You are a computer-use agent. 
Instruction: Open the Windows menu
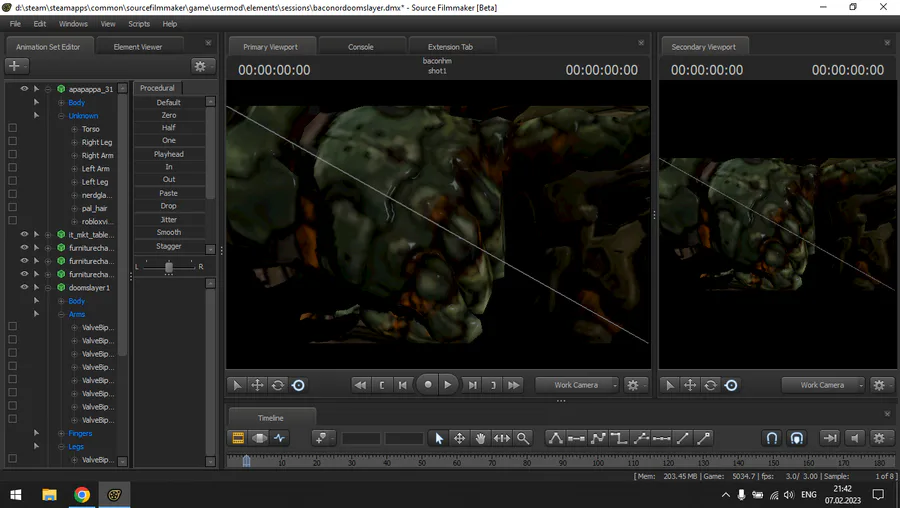(x=73, y=24)
